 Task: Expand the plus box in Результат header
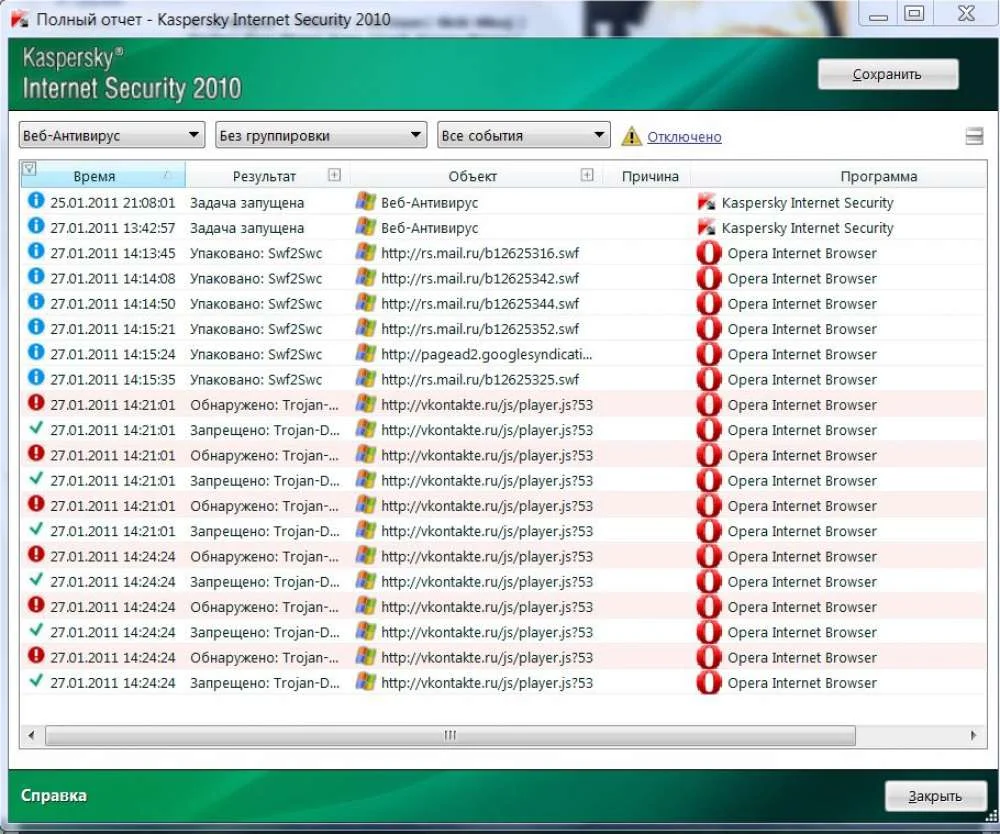click(334, 175)
